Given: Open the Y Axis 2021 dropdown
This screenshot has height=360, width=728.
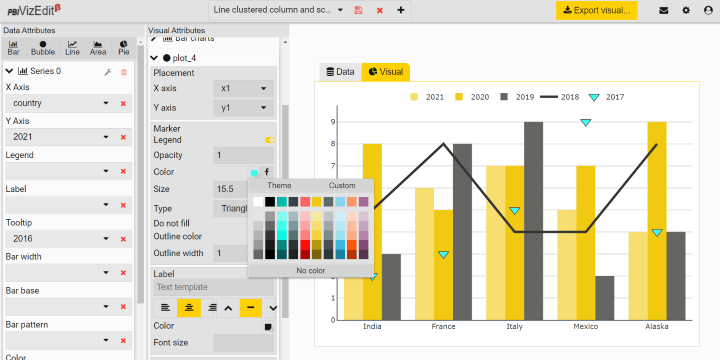Looking at the screenshot, I should pyautogui.click(x=106, y=137).
